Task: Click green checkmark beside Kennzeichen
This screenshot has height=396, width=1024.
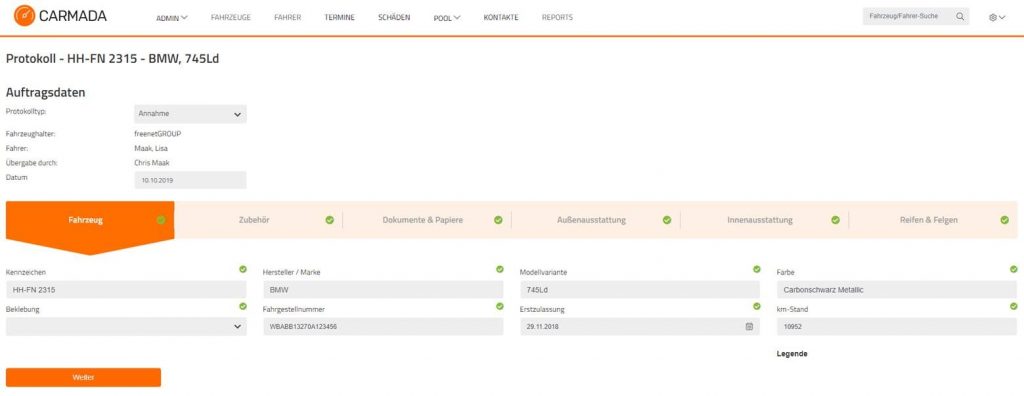Action: pyautogui.click(x=243, y=269)
